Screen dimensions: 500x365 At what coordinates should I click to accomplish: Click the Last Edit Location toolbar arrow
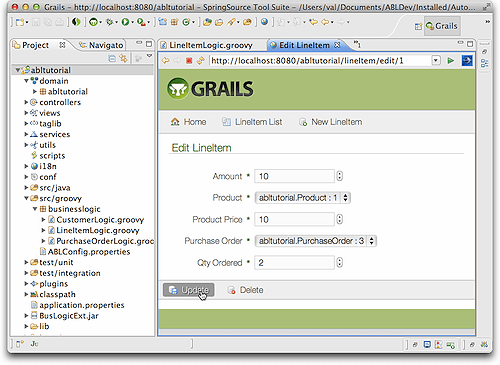pos(313,22)
